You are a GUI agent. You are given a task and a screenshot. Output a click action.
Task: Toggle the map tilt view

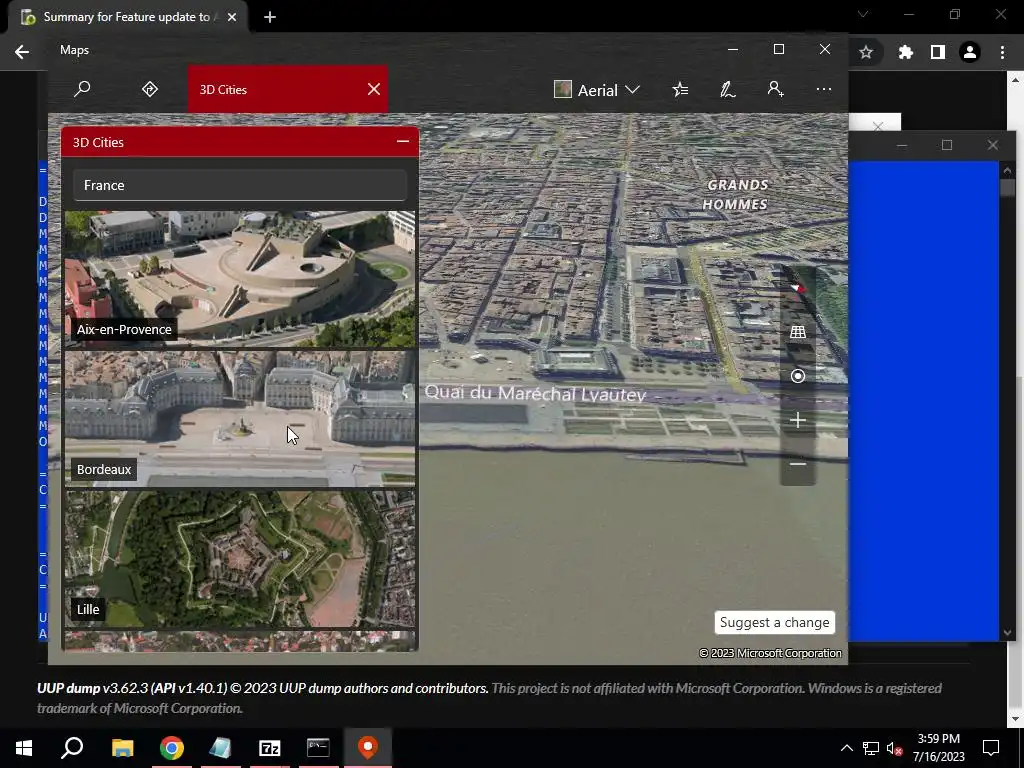(x=797, y=332)
